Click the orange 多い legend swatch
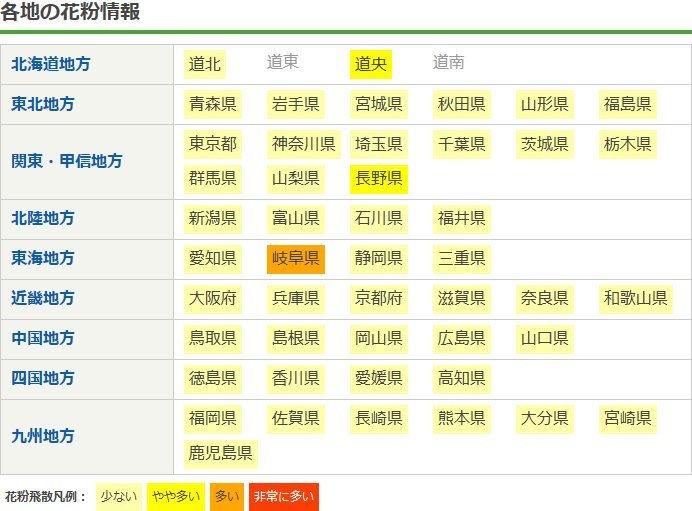Image resolution: width=692 pixels, height=511 pixels. pyautogui.click(x=226, y=496)
